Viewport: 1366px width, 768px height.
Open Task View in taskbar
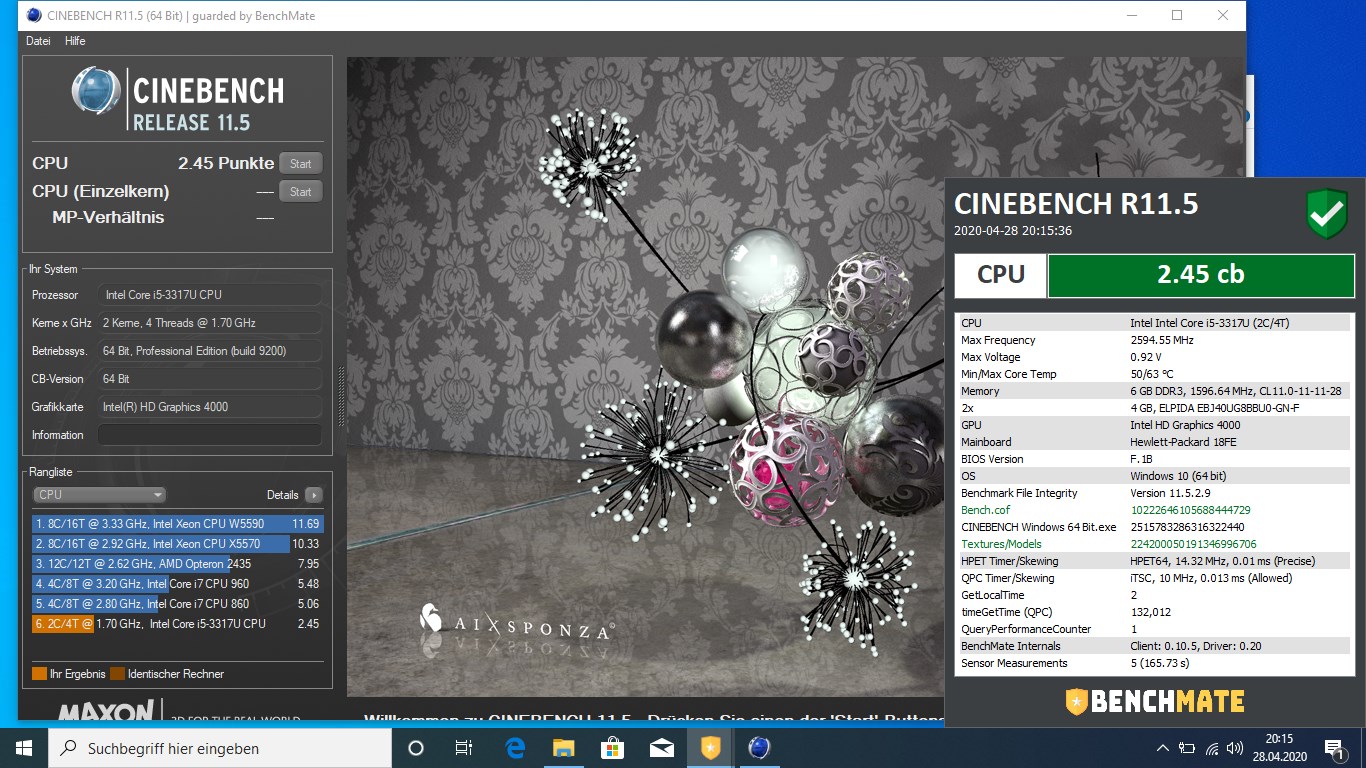(x=464, y=748)
